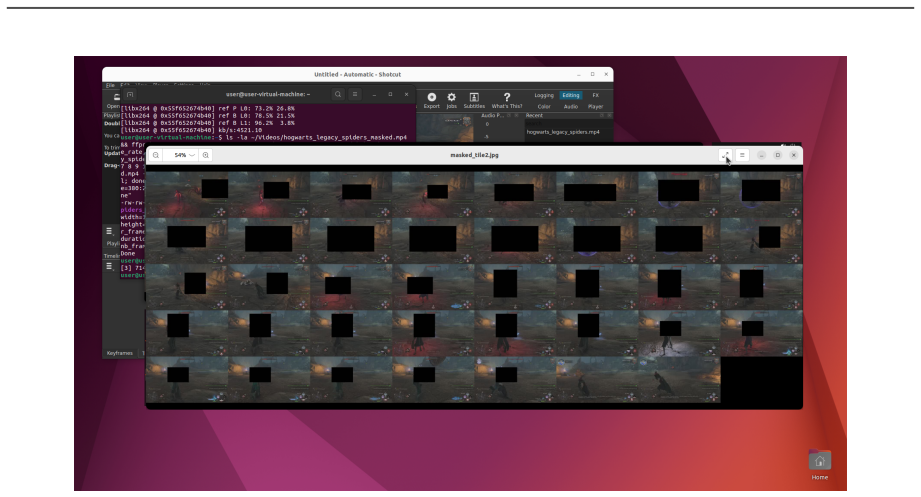Open the 54% zoom level dropdown
This screenshot has height=497, width=921.
[181, 155]
